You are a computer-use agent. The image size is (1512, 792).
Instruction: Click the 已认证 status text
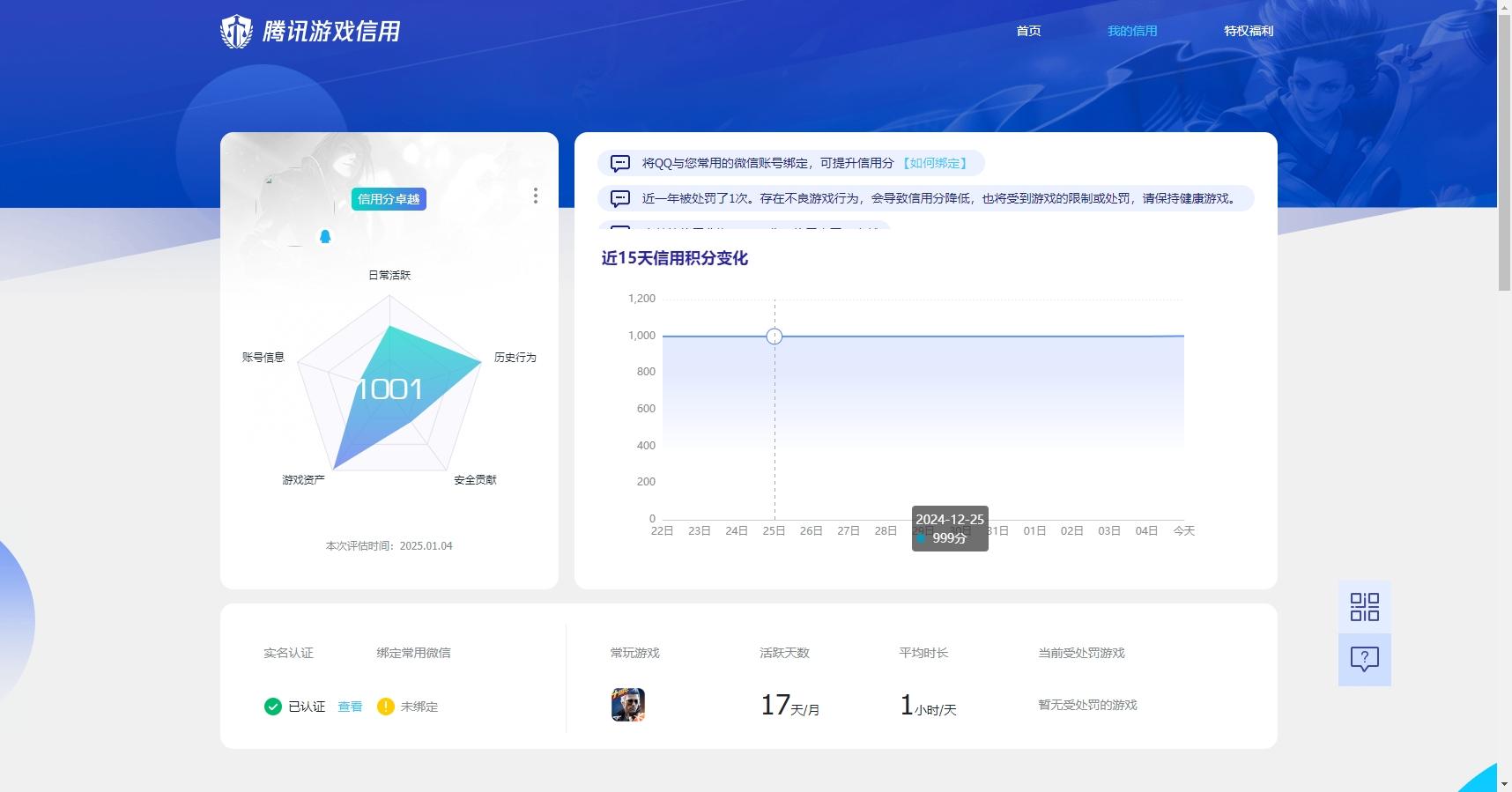pos(307,707)
